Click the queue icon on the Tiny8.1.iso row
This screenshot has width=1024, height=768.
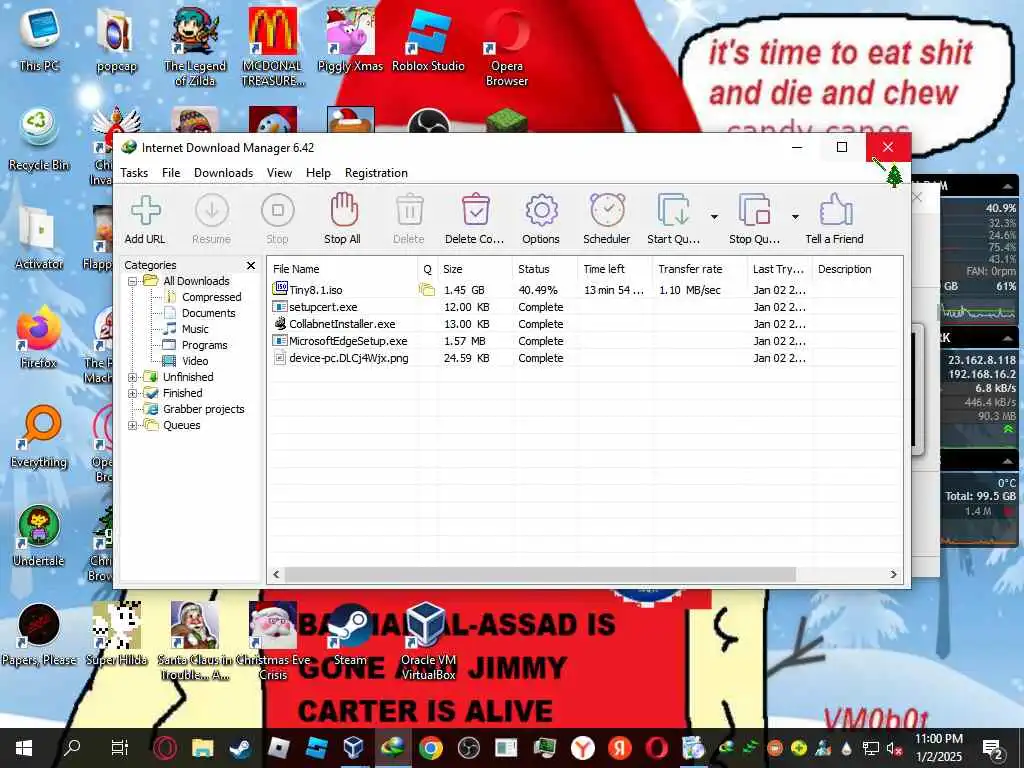coord(427,289)
